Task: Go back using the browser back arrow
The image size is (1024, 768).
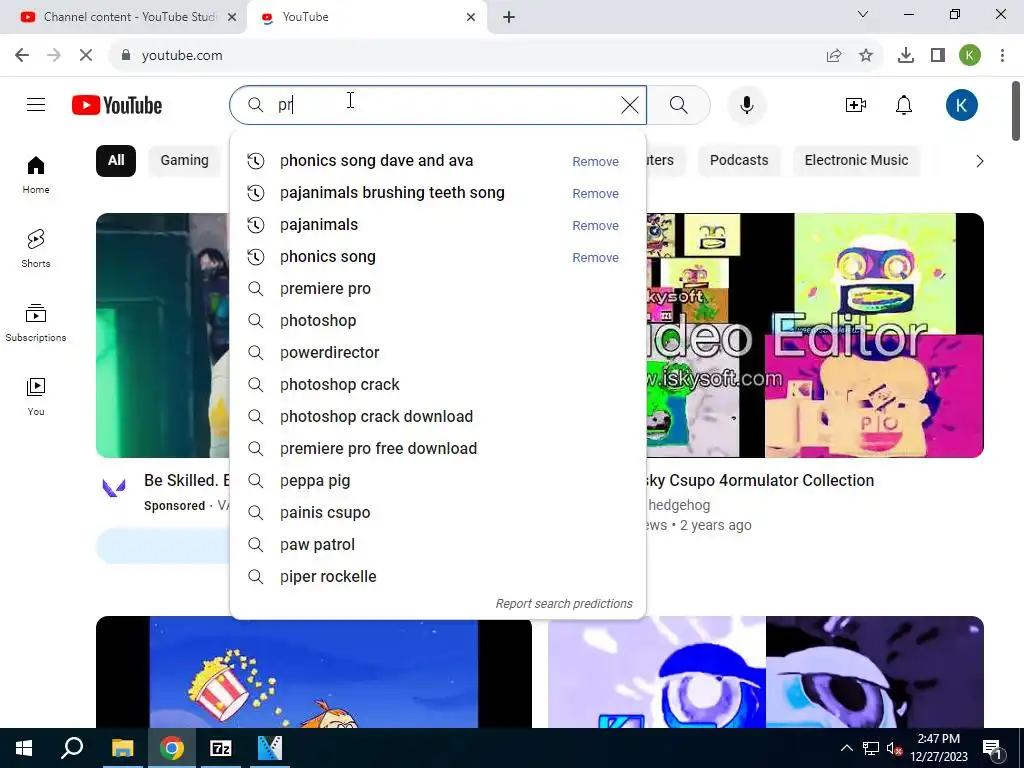Action: point(22,56)
